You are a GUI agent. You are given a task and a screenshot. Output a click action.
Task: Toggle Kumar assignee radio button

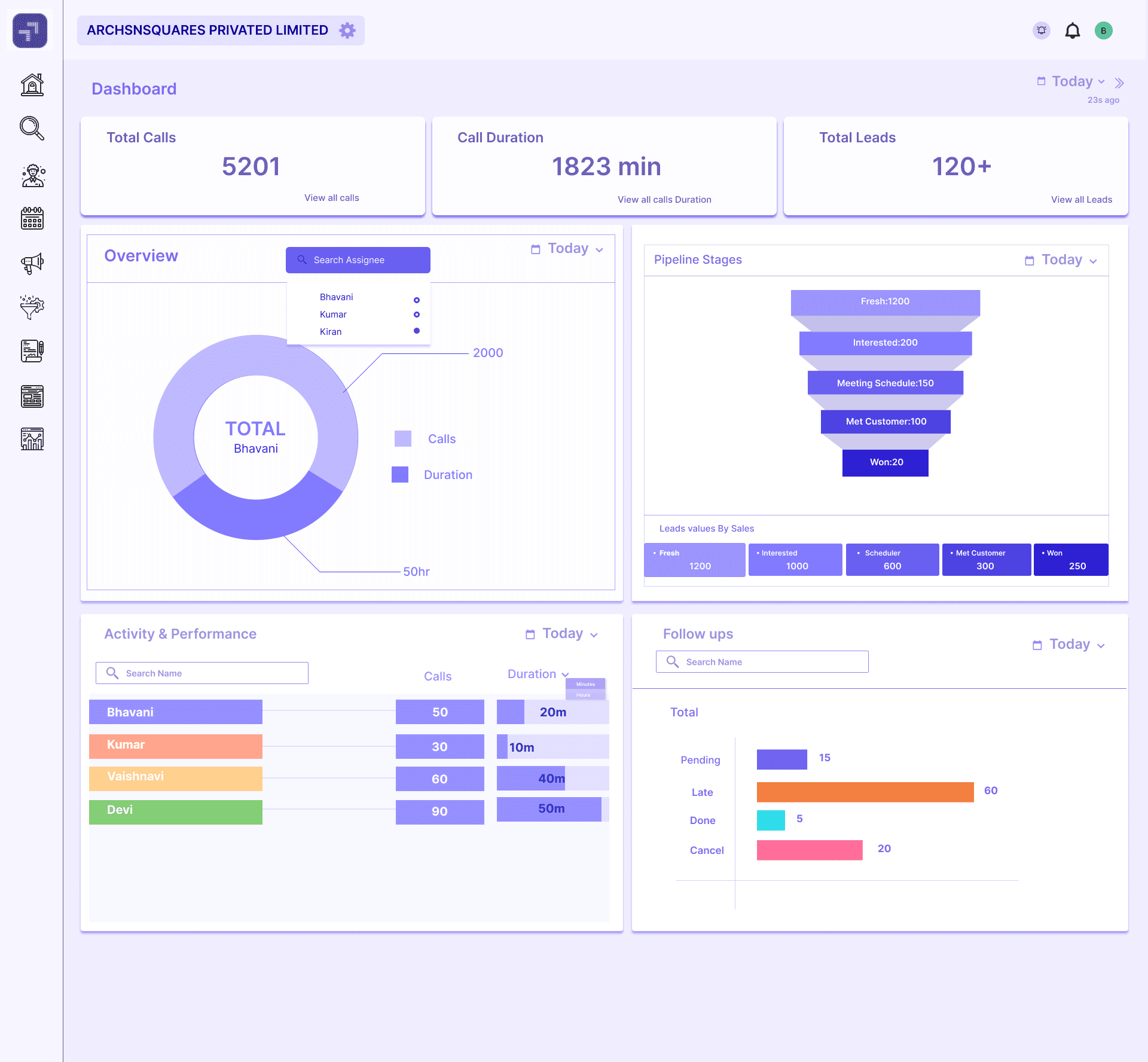point(416,315)
